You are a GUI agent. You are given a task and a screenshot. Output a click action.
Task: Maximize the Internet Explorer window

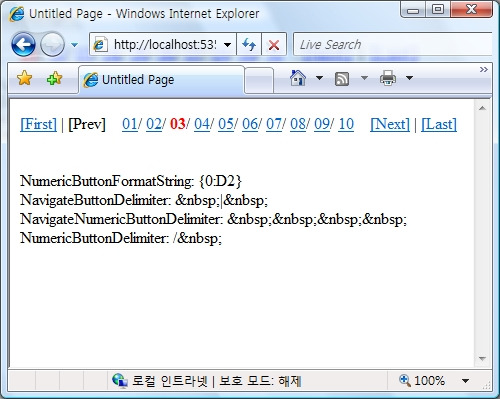(438, 10)
